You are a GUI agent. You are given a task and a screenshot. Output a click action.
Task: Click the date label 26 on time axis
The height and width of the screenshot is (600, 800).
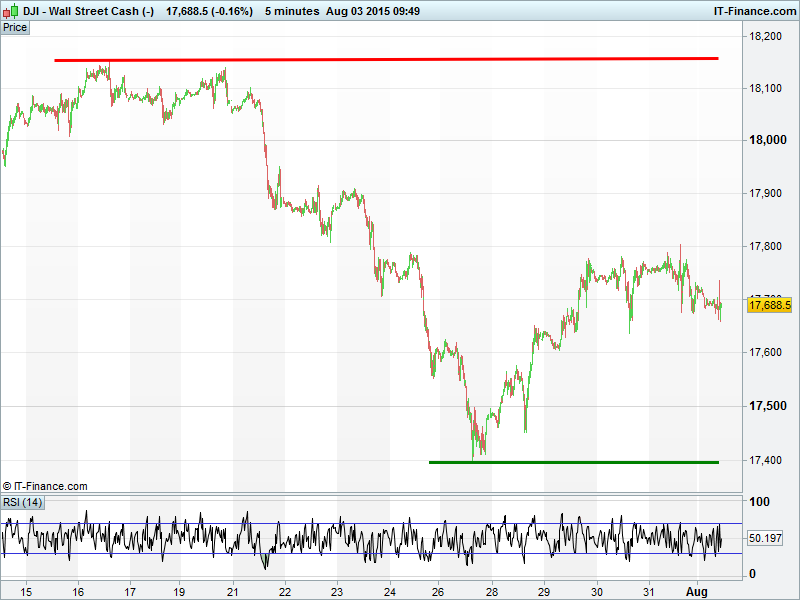tap(438, 592)
